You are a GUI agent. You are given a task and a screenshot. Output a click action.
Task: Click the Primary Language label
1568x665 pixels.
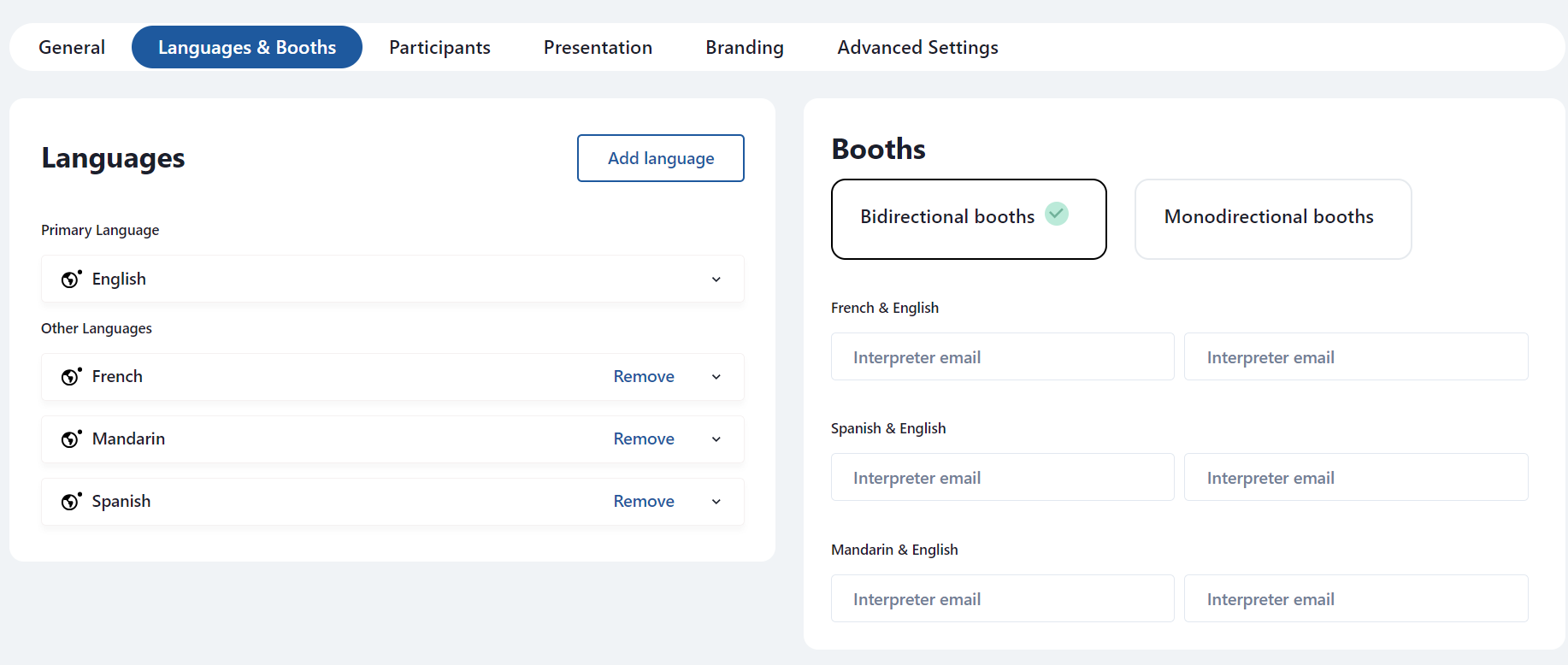click(100, 230)
